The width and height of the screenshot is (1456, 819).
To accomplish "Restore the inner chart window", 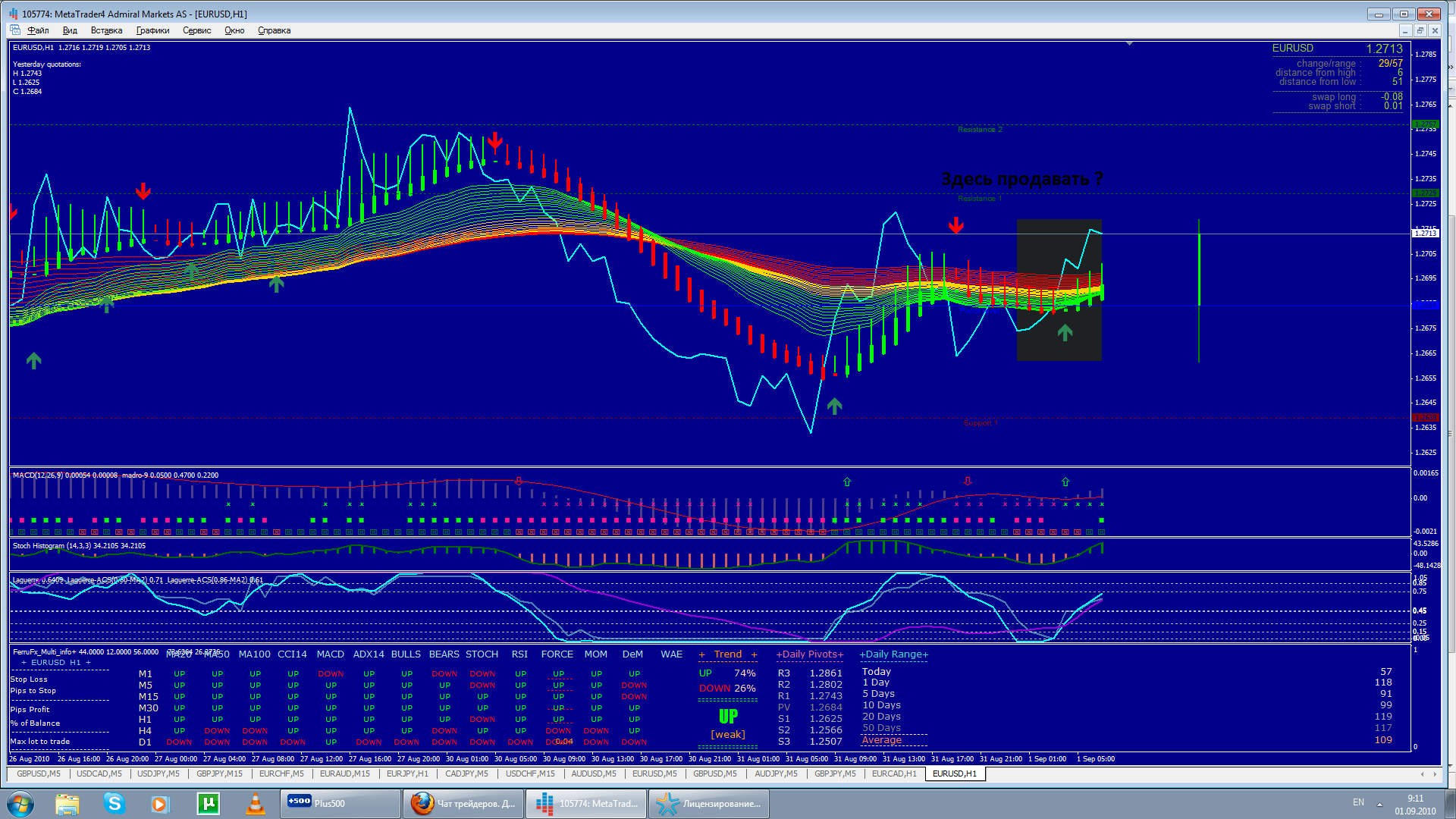I will point(1419,30).
